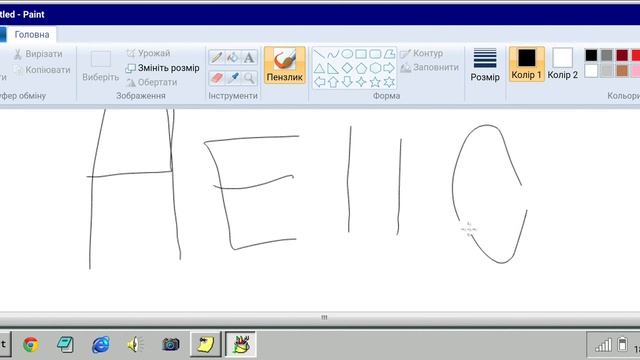Select the Fill with color bucket tool

[233, 58]
